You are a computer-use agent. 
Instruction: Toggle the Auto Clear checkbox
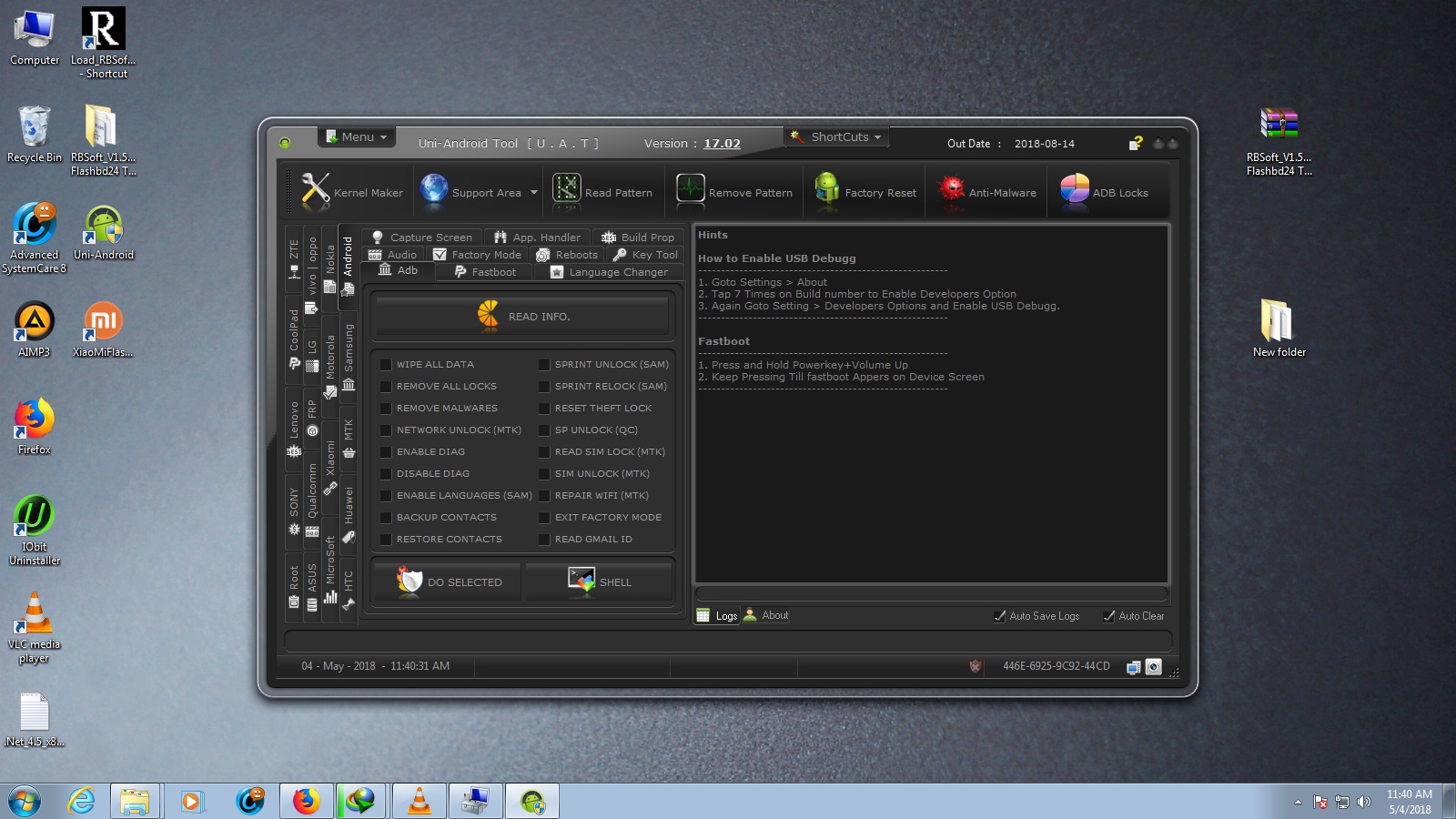(1109, 616)
